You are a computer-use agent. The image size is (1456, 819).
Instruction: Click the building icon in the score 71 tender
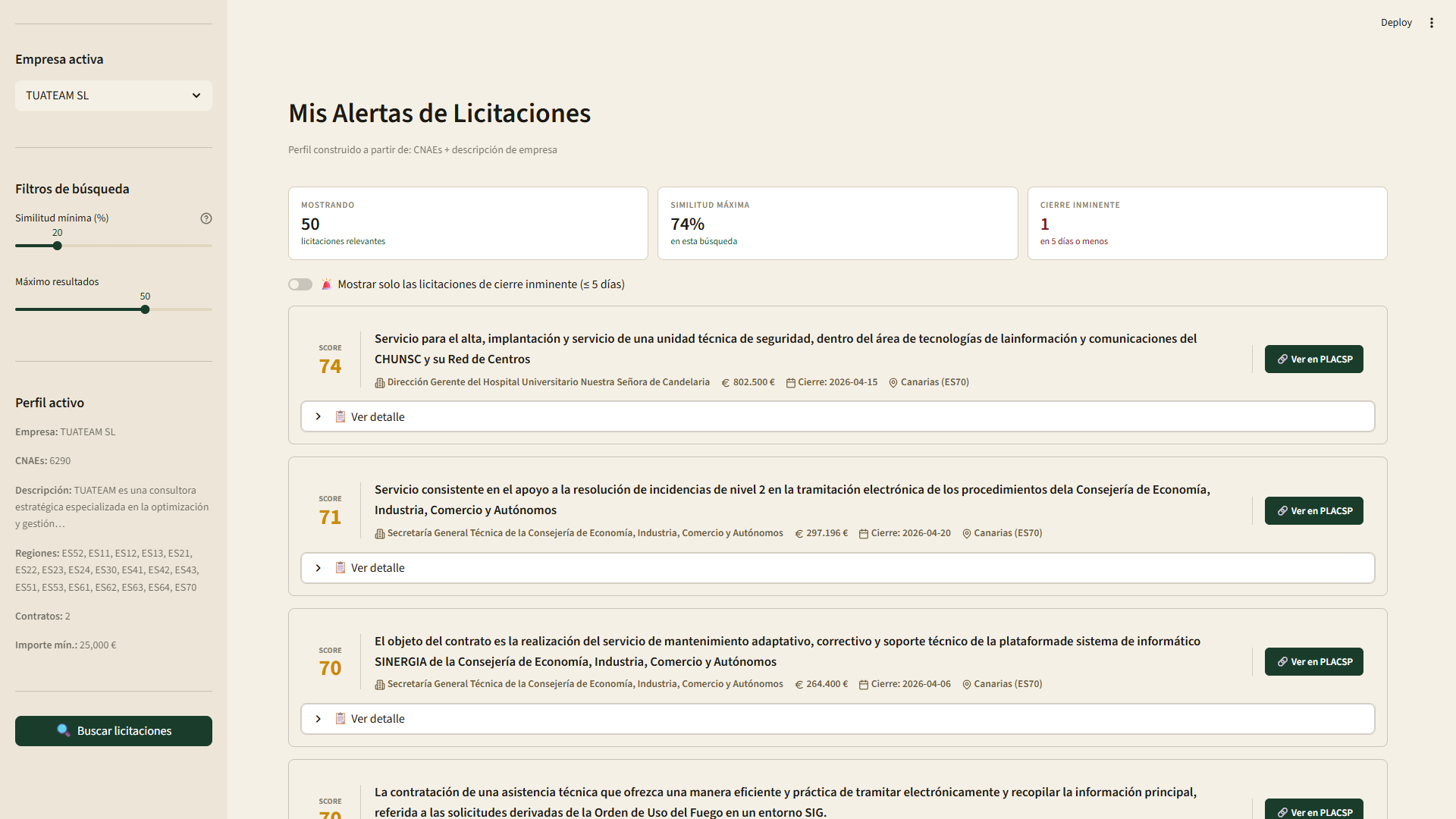point(380,534)
